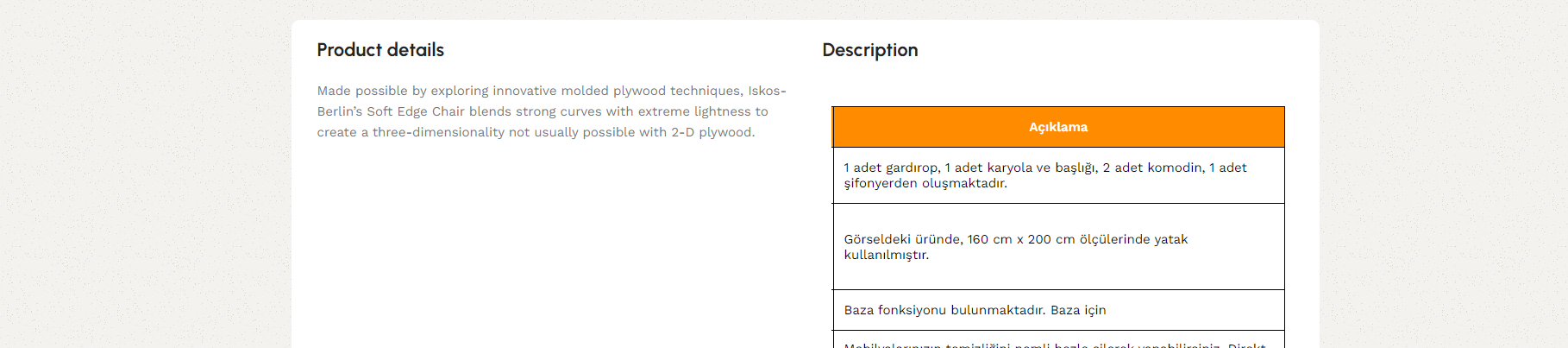1568x348 pixels.
Task: Click the line starting "Made possible by exploring"
Action: coord(551,91)
